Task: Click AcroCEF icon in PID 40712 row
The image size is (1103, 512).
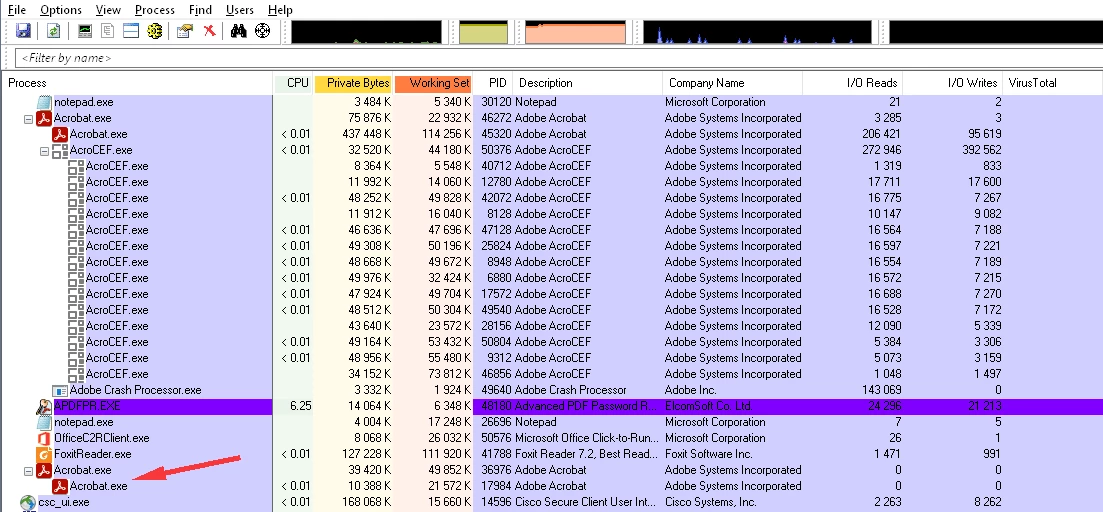Action: tap(76, 166)
